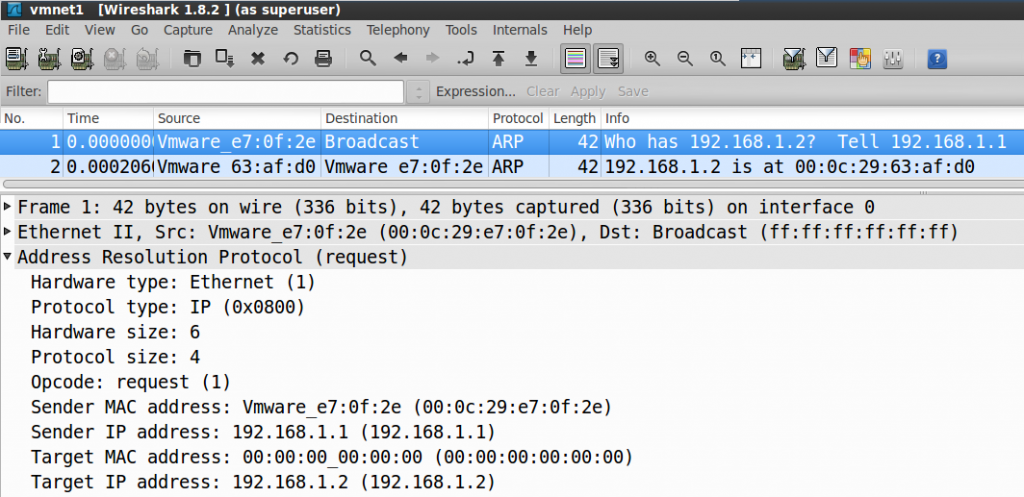Sort by Source column header

coord(237,118)
